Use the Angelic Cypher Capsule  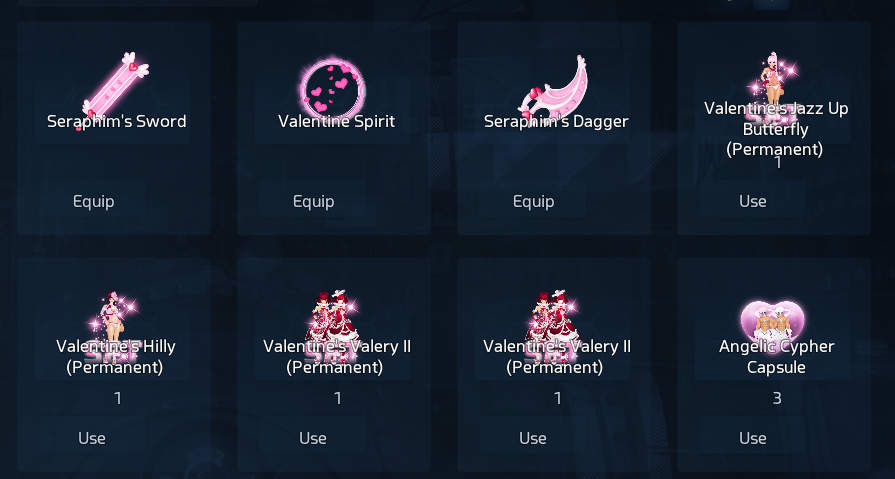coord(752,438)
